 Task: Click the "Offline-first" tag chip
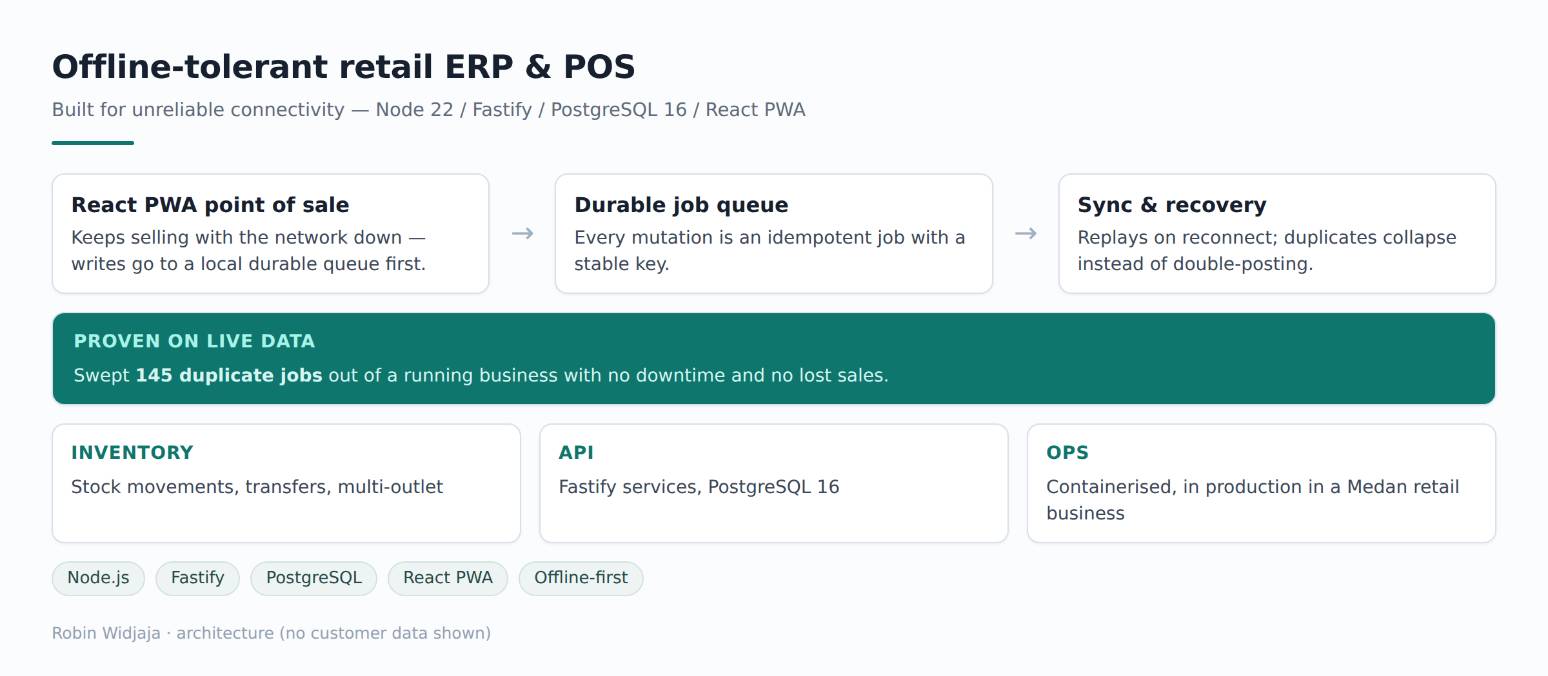(581, 578)
